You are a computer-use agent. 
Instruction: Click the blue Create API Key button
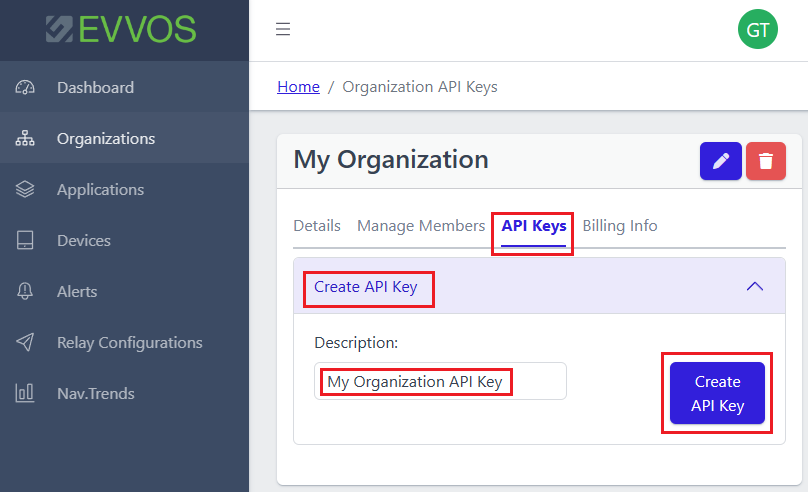pos(717,393)
